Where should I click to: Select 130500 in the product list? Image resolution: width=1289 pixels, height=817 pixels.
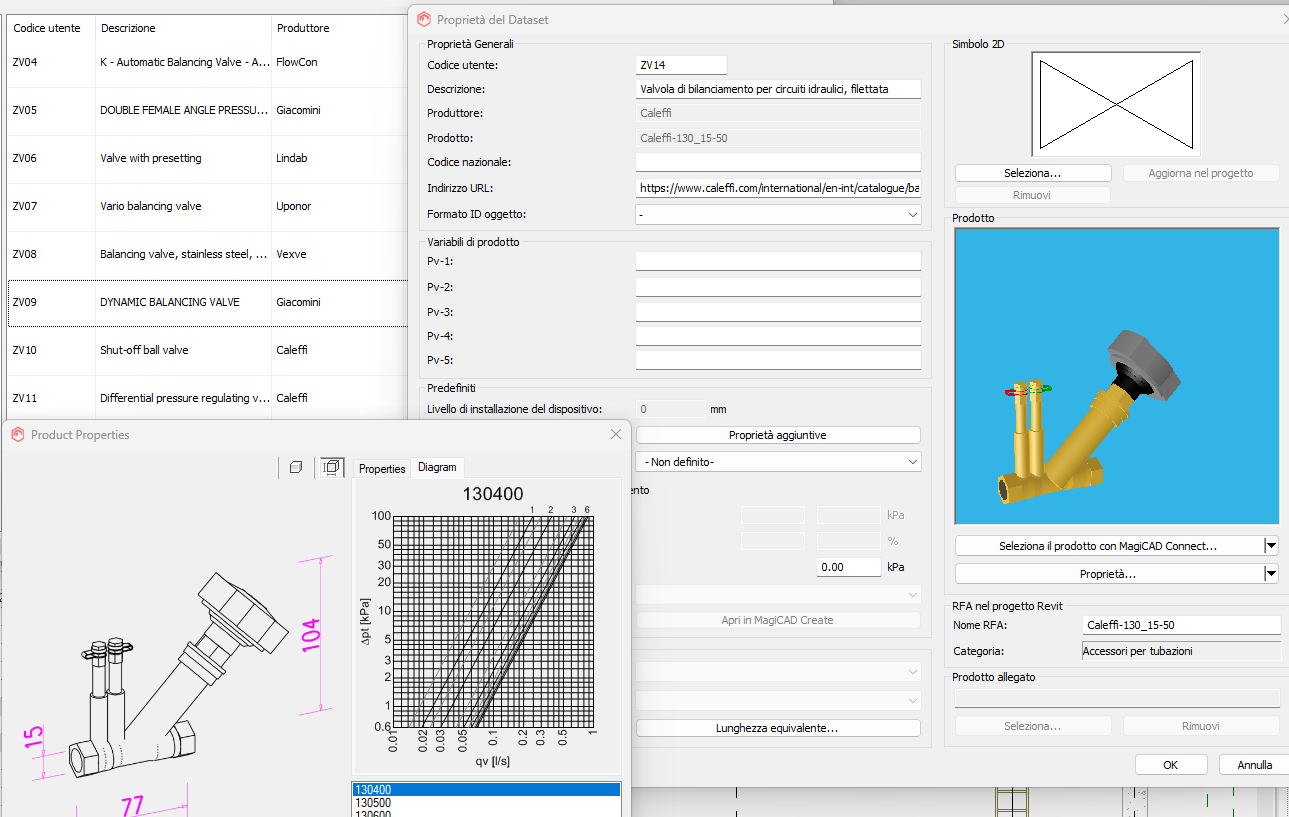tap(486, 803)
